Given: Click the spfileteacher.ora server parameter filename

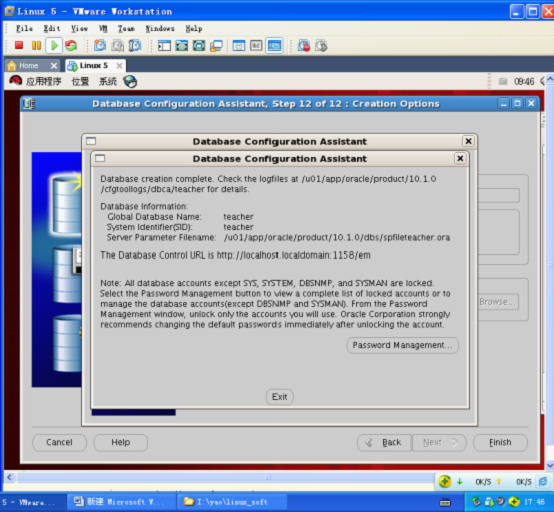Looking at the screenshot, I should tap(337, 237).
